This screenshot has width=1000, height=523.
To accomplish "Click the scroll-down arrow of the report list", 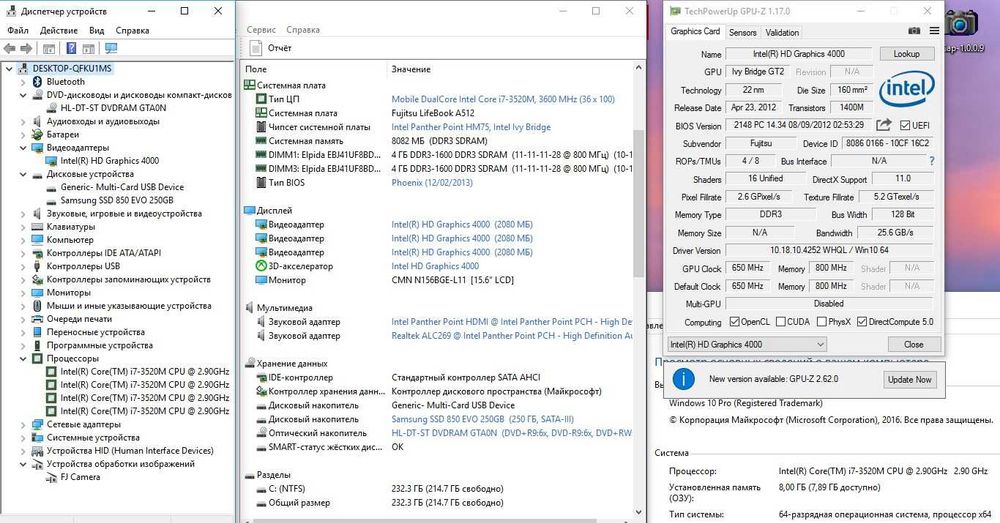I will [639, 512].
